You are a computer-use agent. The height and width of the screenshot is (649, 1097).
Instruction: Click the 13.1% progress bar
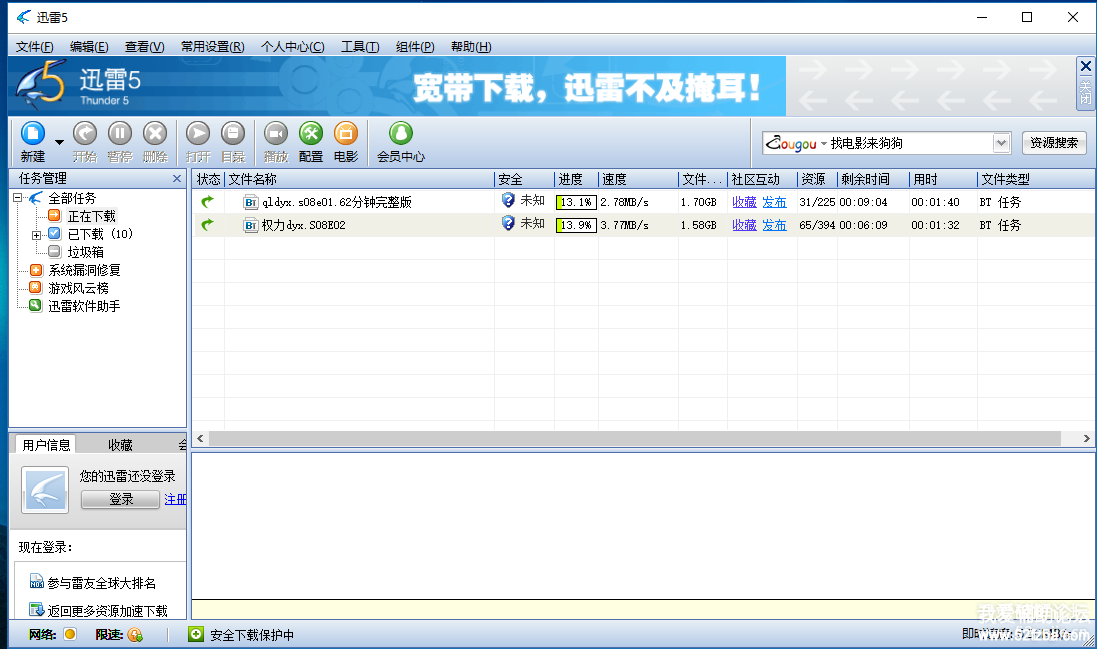[x=576, y=202]
